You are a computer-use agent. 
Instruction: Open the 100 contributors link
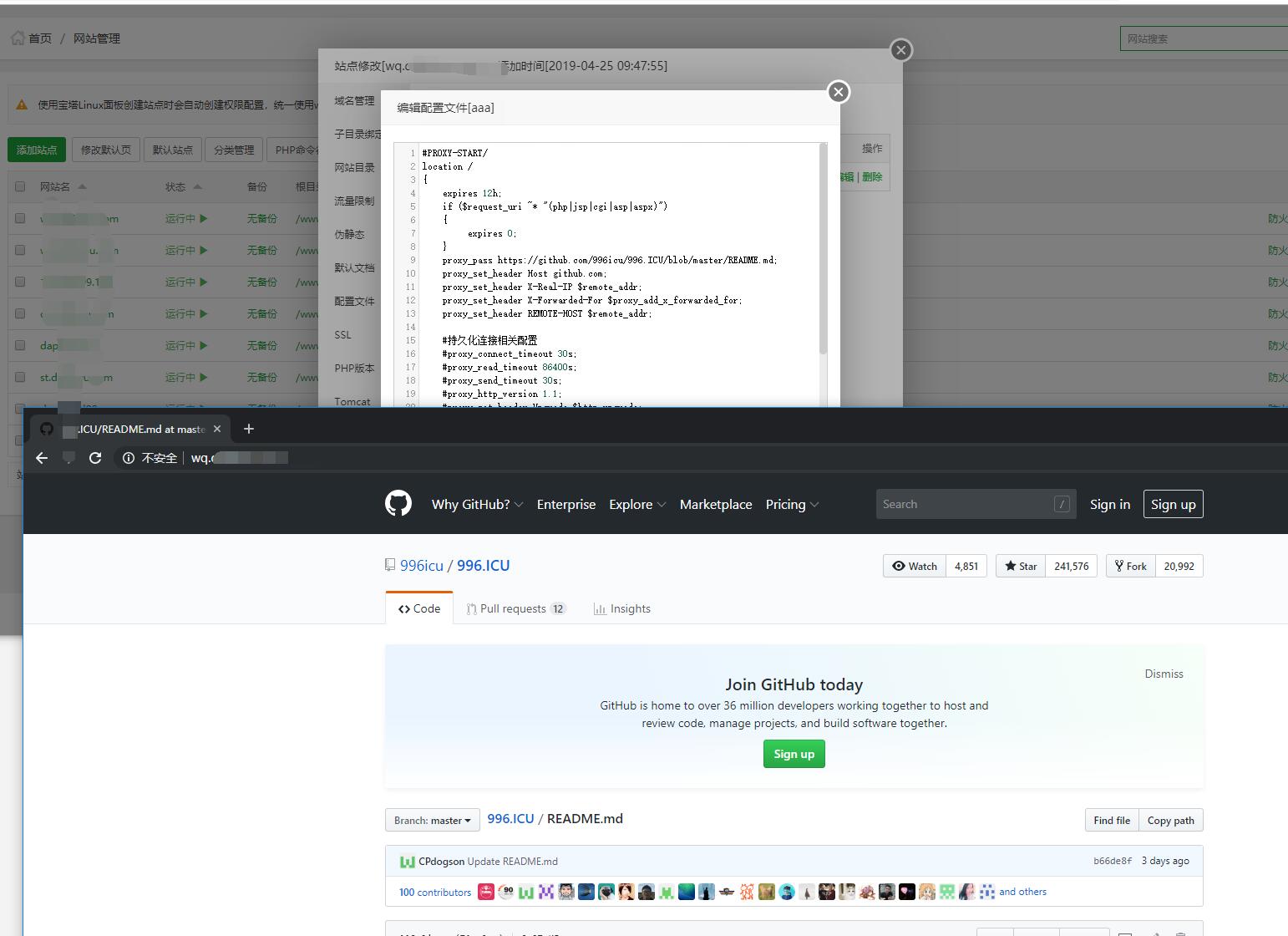tap(435, 892)
